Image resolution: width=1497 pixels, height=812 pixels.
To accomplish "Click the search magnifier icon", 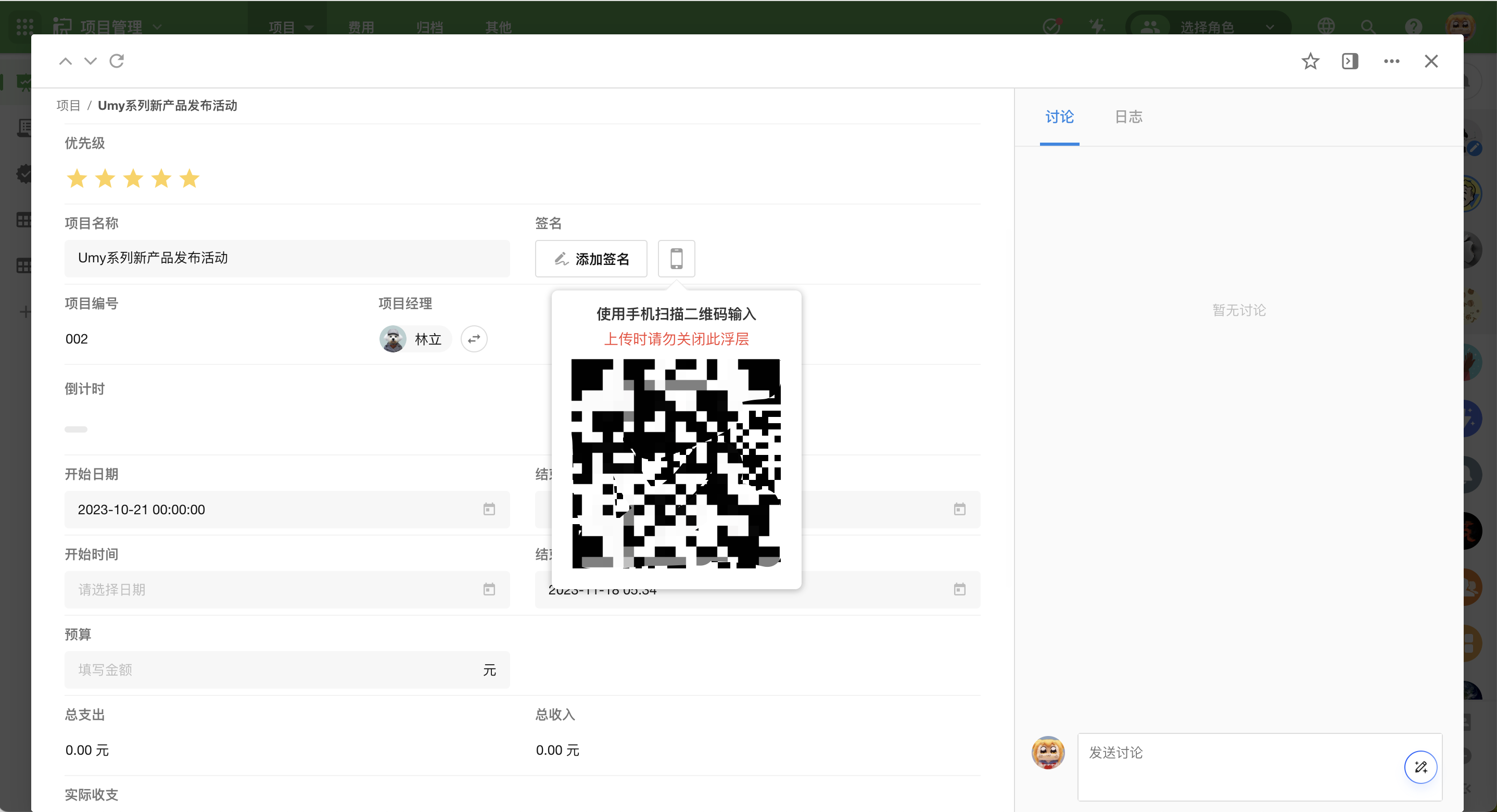I will [x=1368, y=27].
